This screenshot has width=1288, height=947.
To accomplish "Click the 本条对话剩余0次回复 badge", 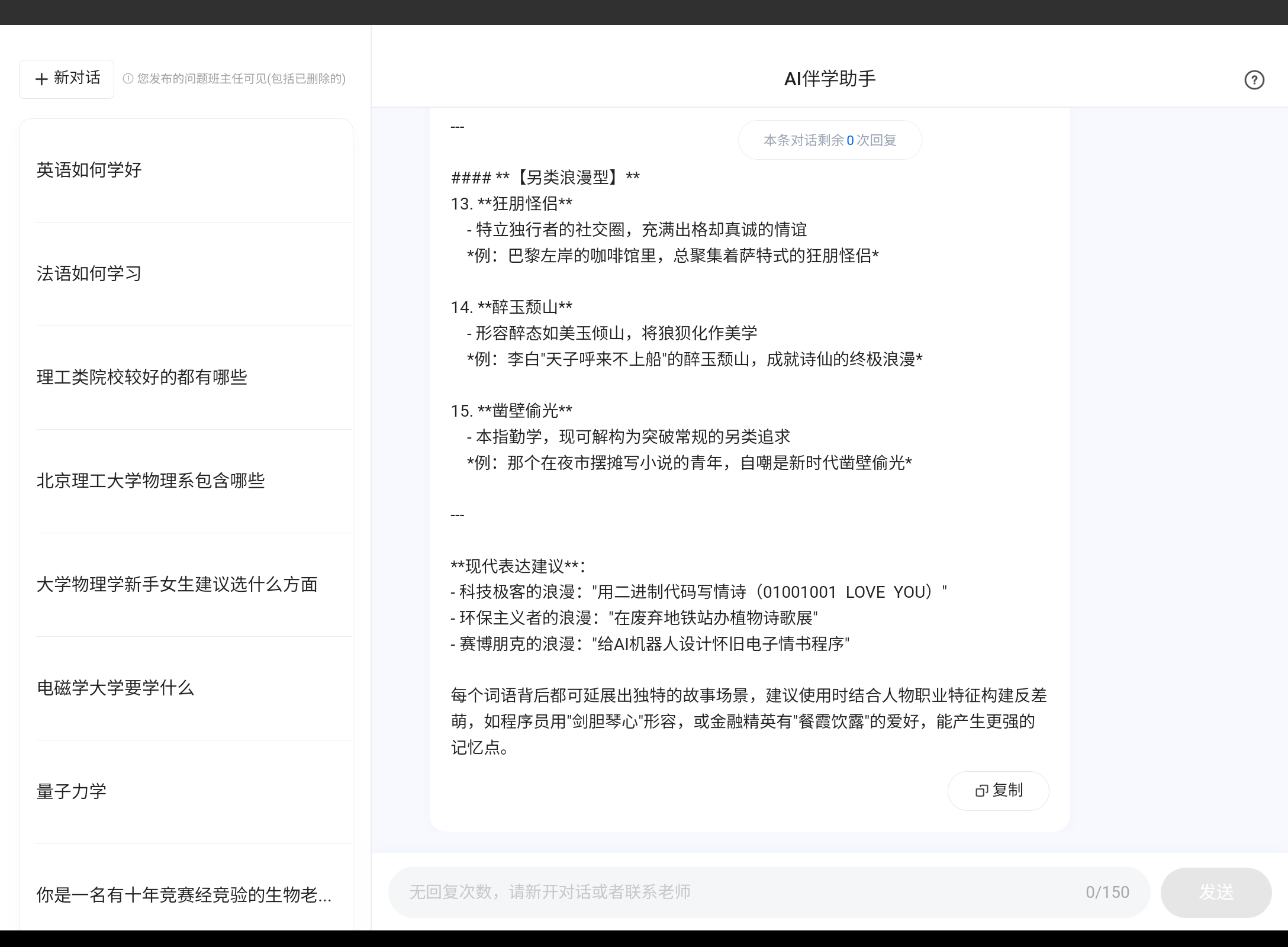I will click(x=830, y=140).
